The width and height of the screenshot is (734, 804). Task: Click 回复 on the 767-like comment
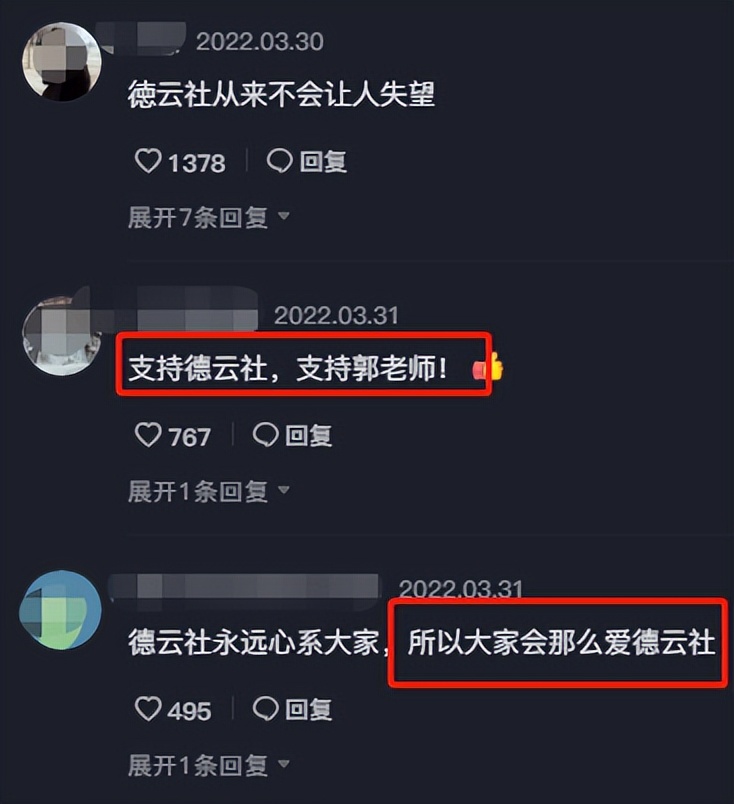coord(309,436)
